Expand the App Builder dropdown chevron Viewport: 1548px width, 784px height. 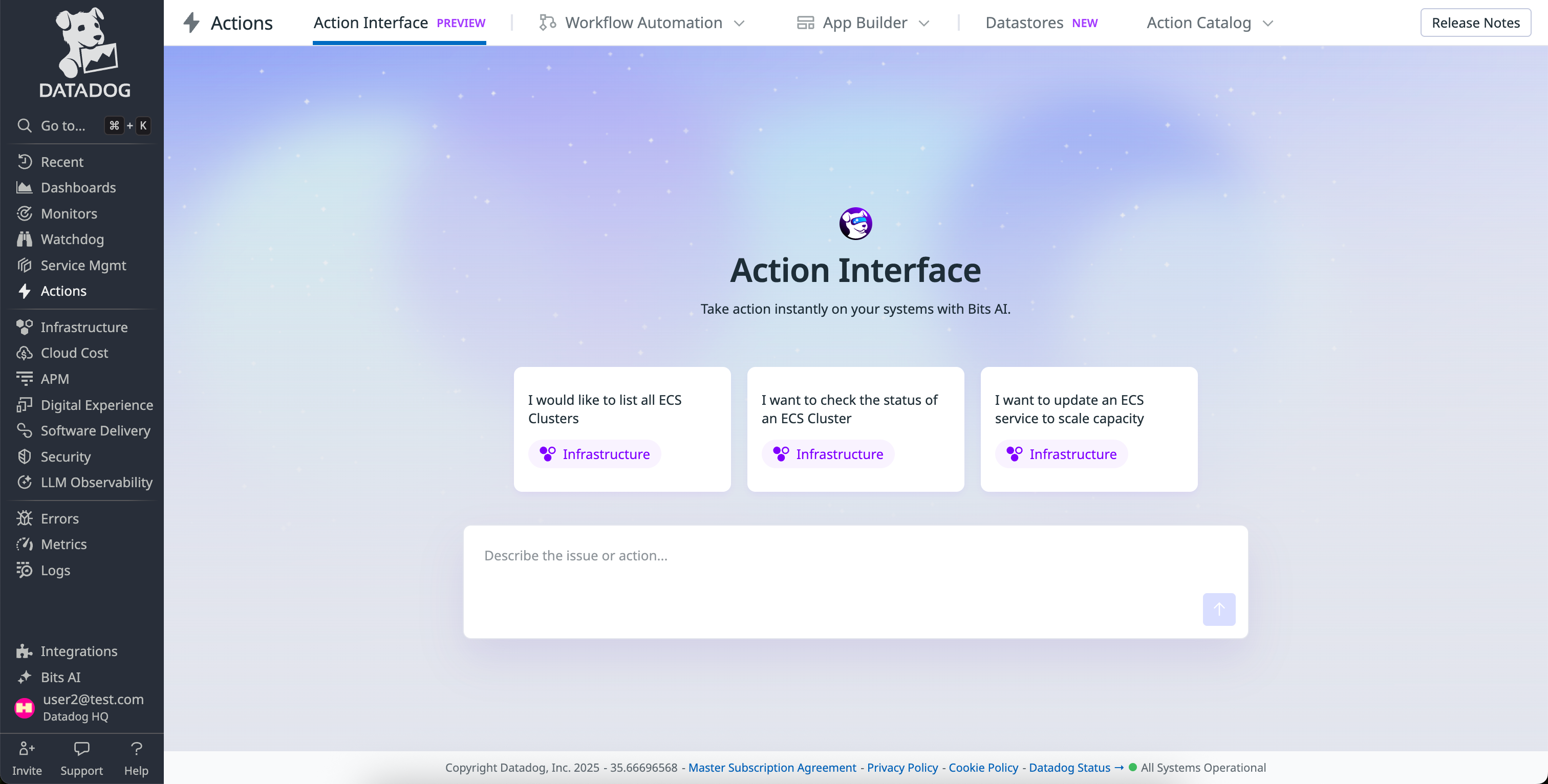[x=924, y=24]
